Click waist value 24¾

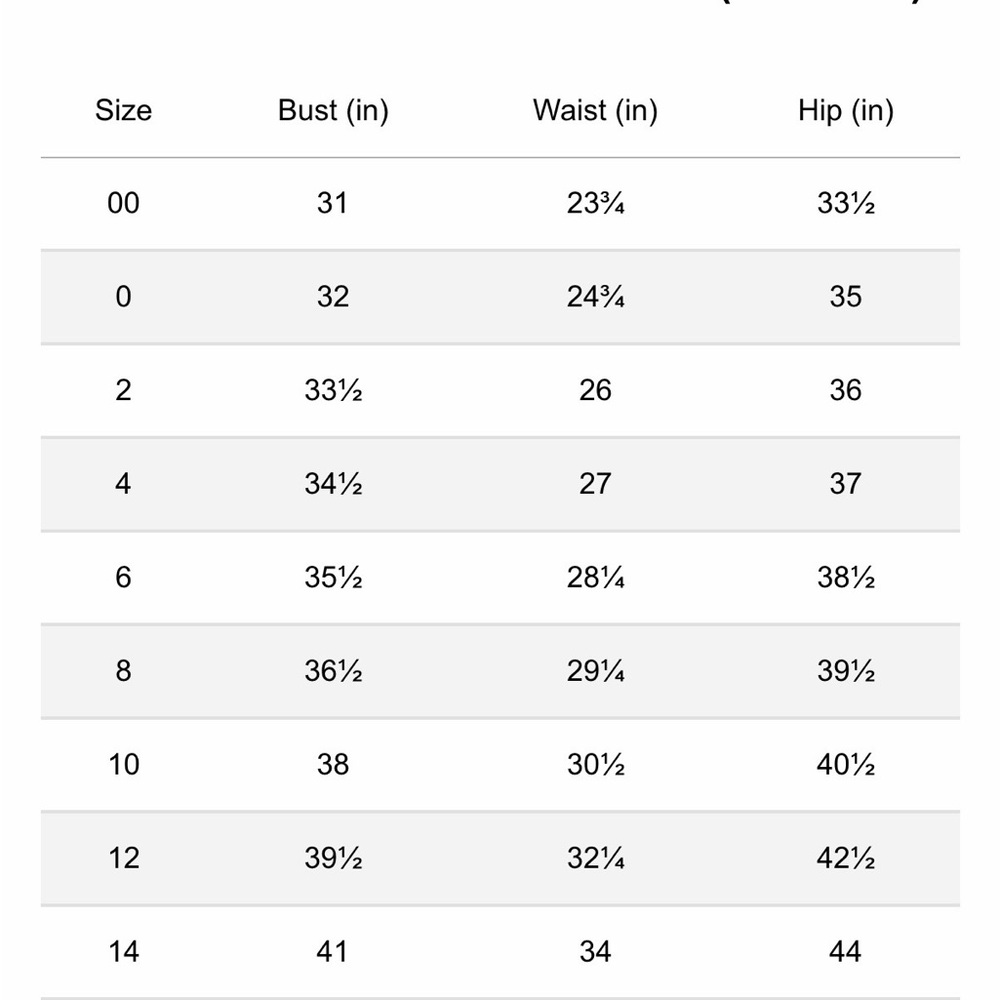595,297
